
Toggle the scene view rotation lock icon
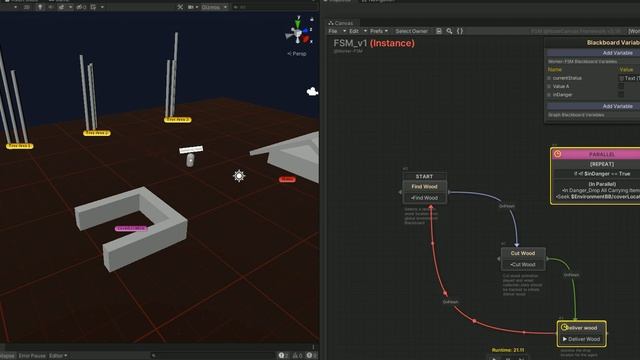312,19
